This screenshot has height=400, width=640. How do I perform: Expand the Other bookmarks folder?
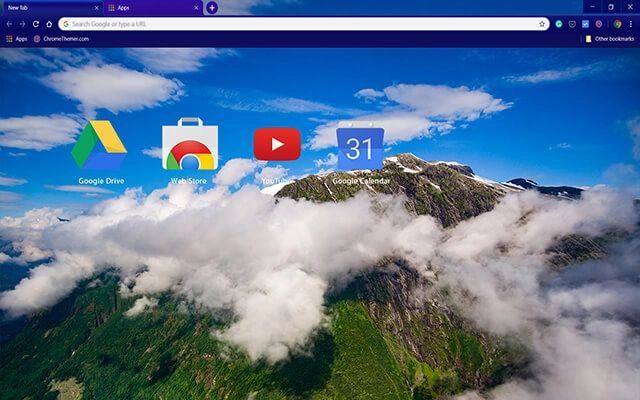(610, 39)
